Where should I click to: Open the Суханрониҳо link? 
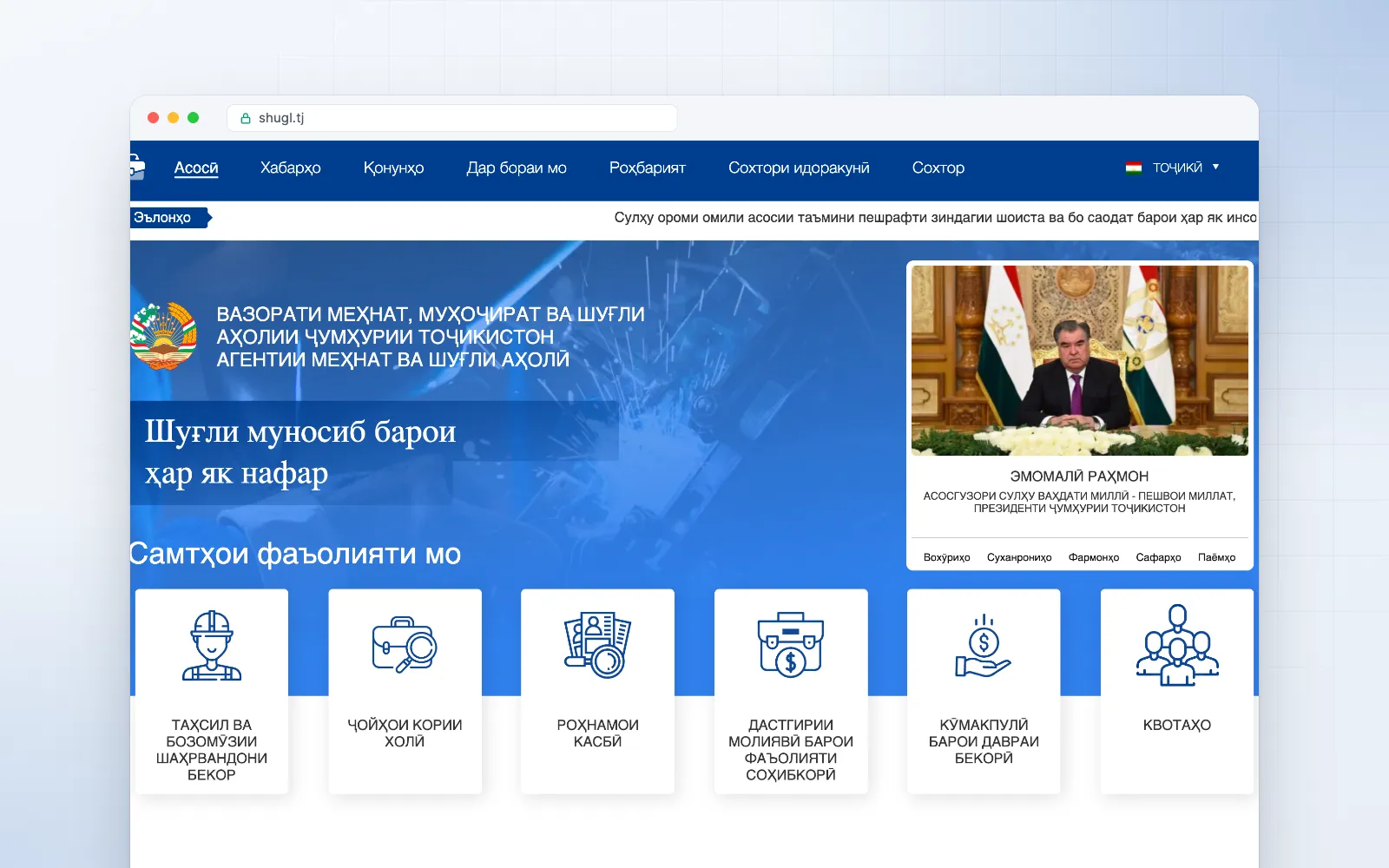[x=1019, y=557]
